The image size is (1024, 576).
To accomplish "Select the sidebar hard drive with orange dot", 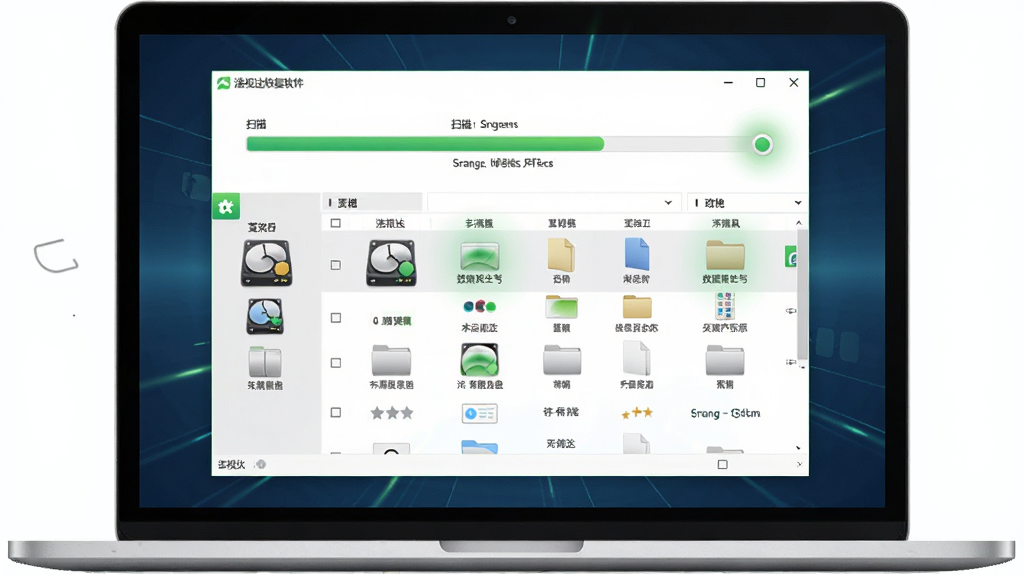I will tap(266, 263).
